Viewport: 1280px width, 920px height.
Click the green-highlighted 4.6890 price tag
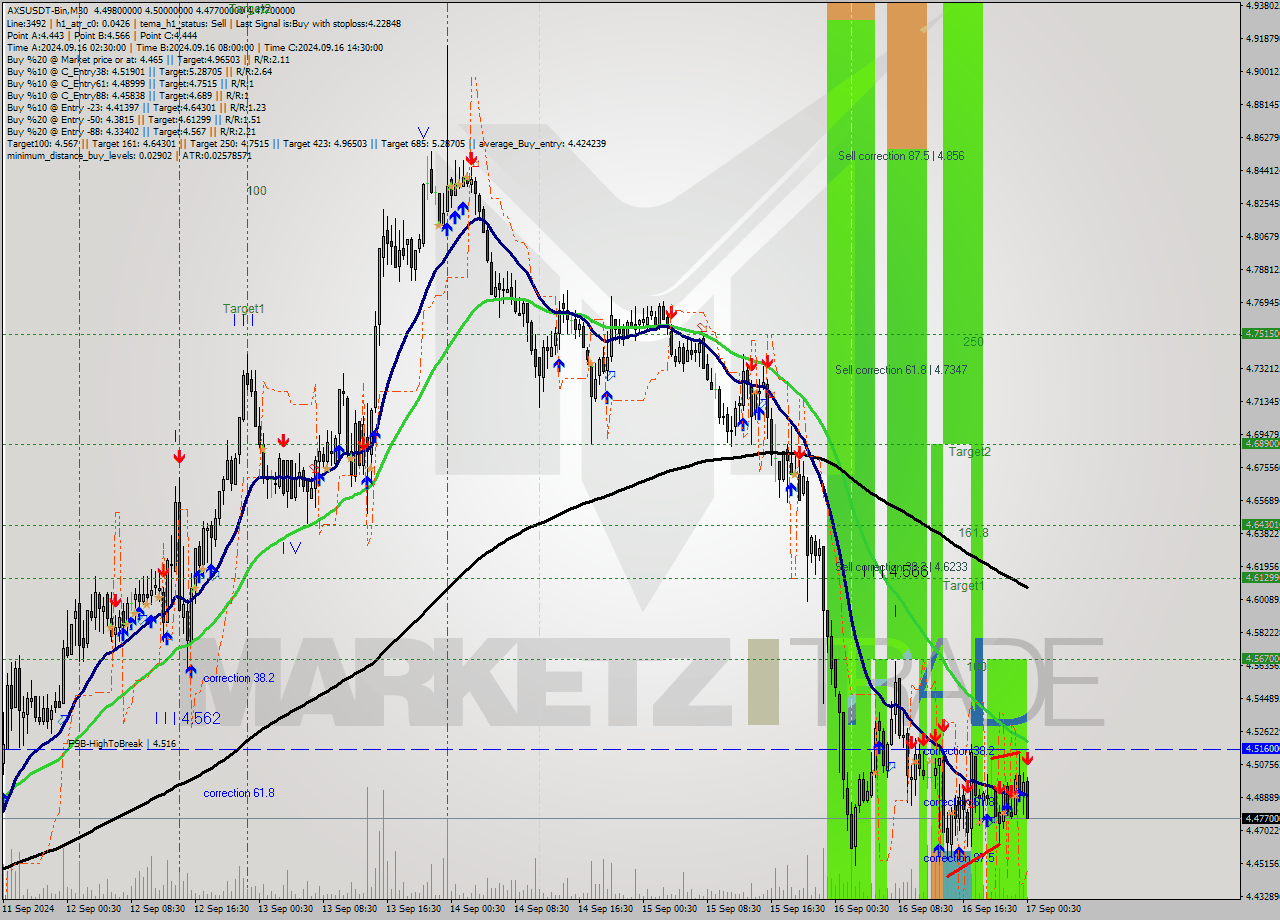click(1260, 443)
